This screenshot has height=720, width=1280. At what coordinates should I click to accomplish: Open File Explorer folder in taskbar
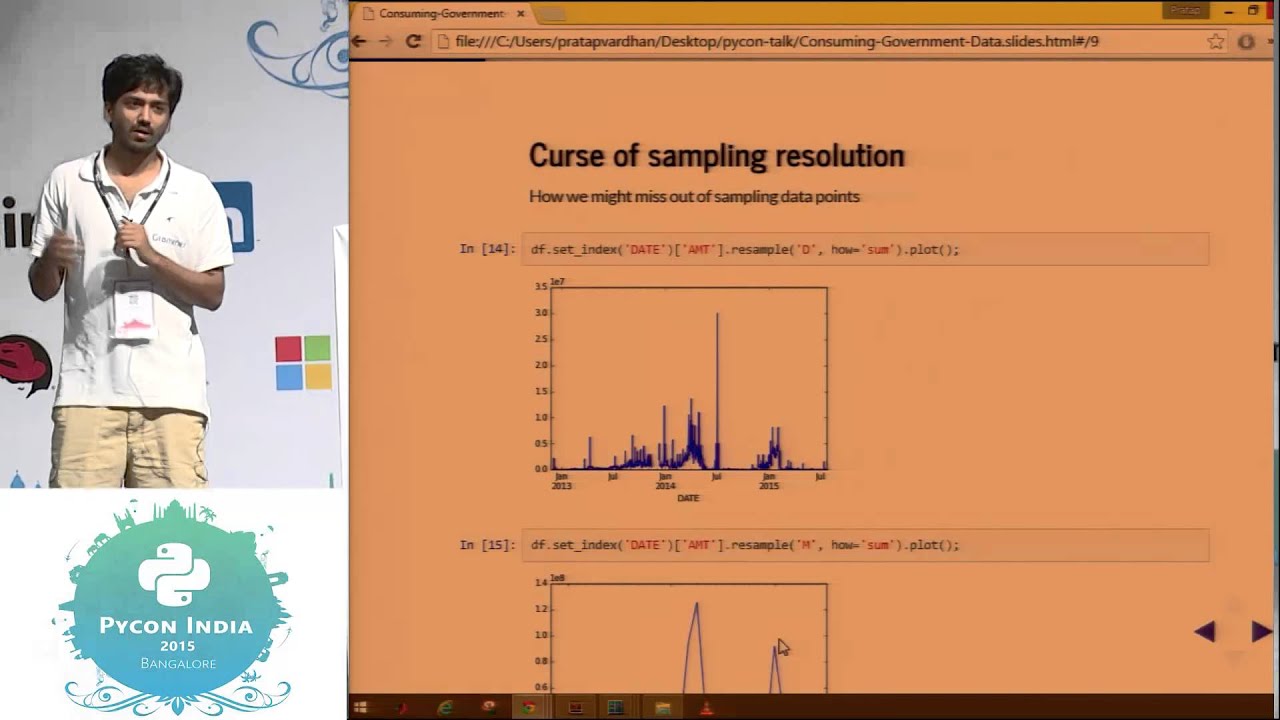coord(662,708)
